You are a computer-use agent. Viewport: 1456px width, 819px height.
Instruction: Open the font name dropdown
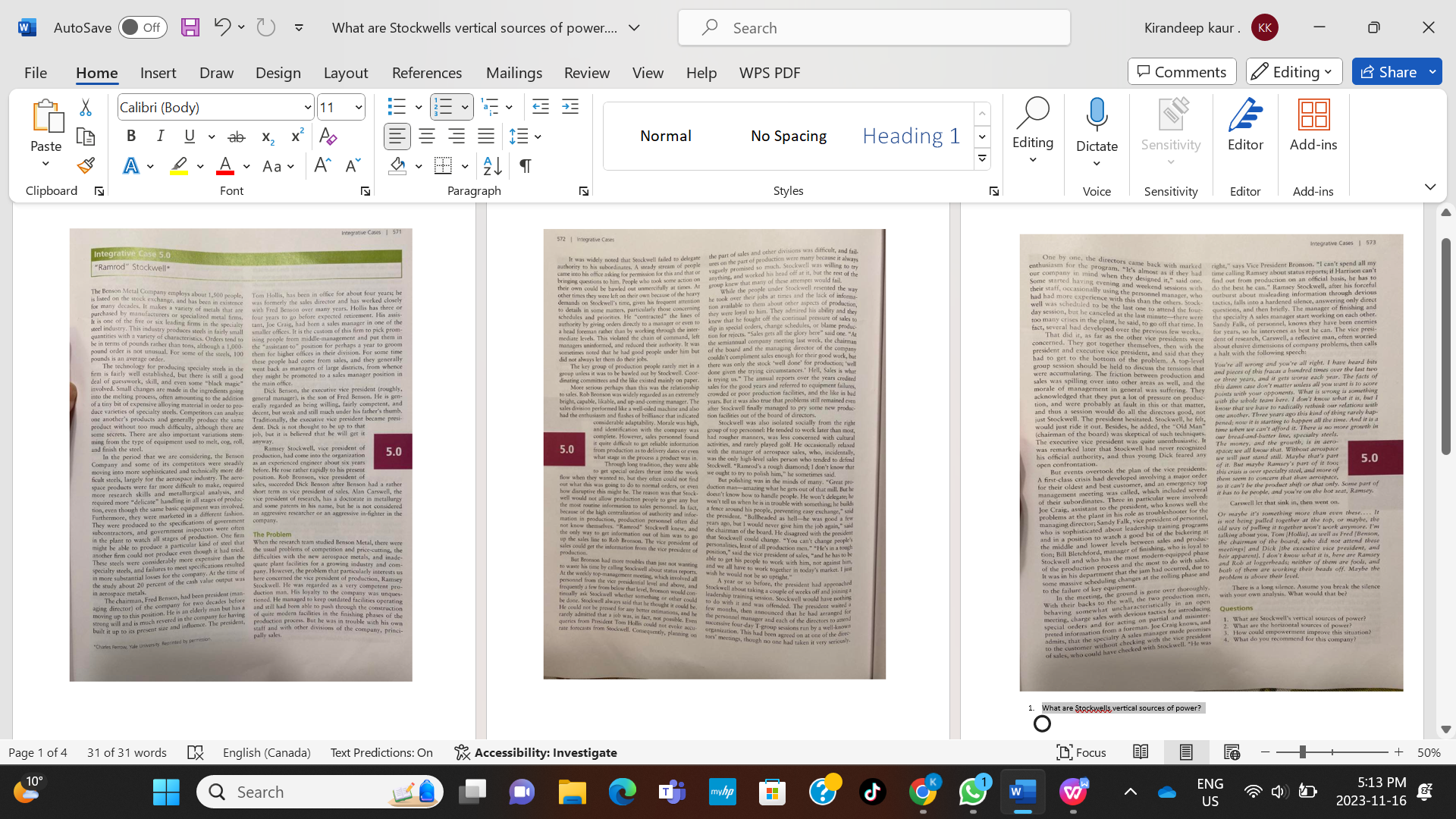[307, 107]
